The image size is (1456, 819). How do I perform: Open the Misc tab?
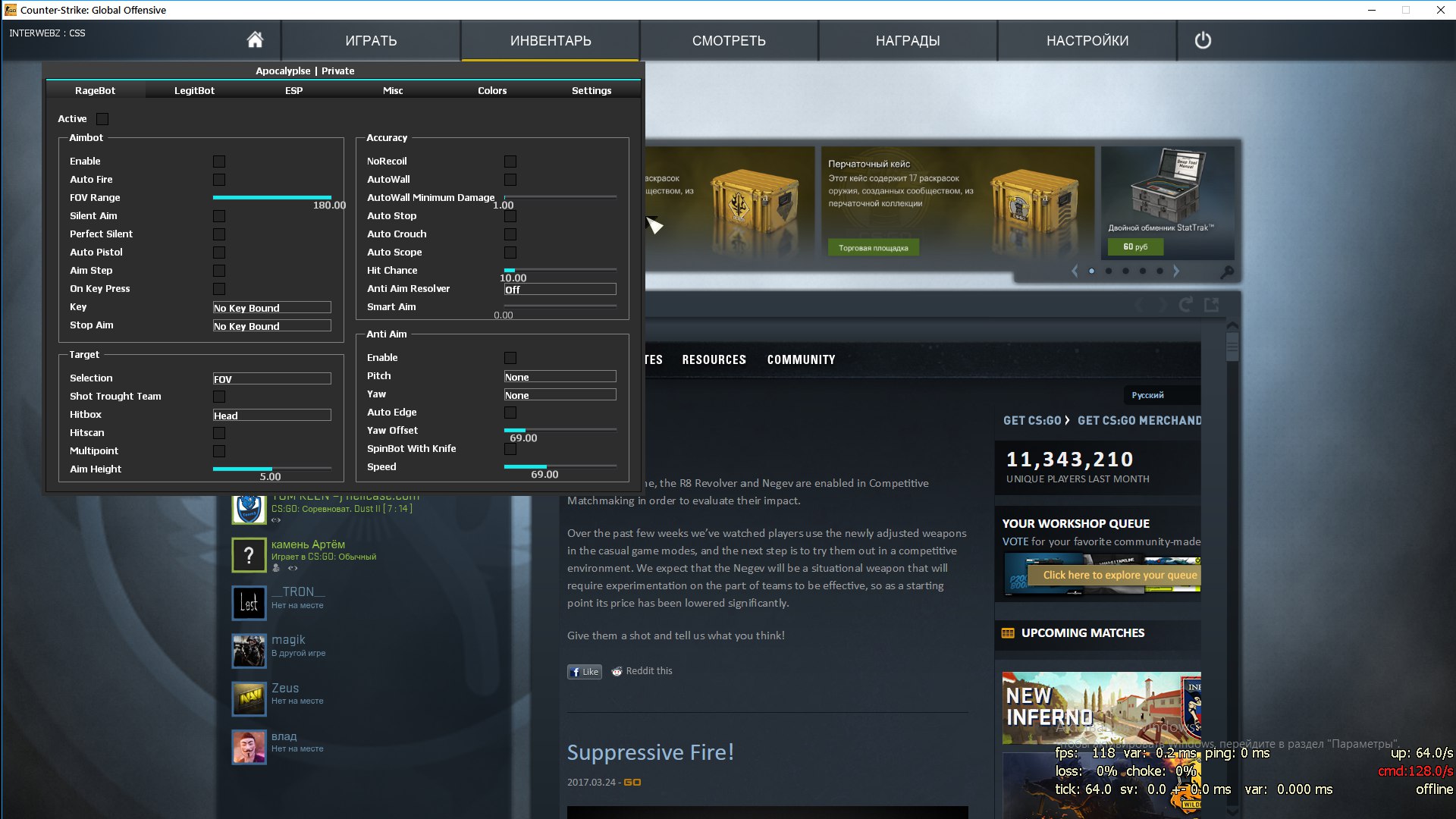[393, 90]
